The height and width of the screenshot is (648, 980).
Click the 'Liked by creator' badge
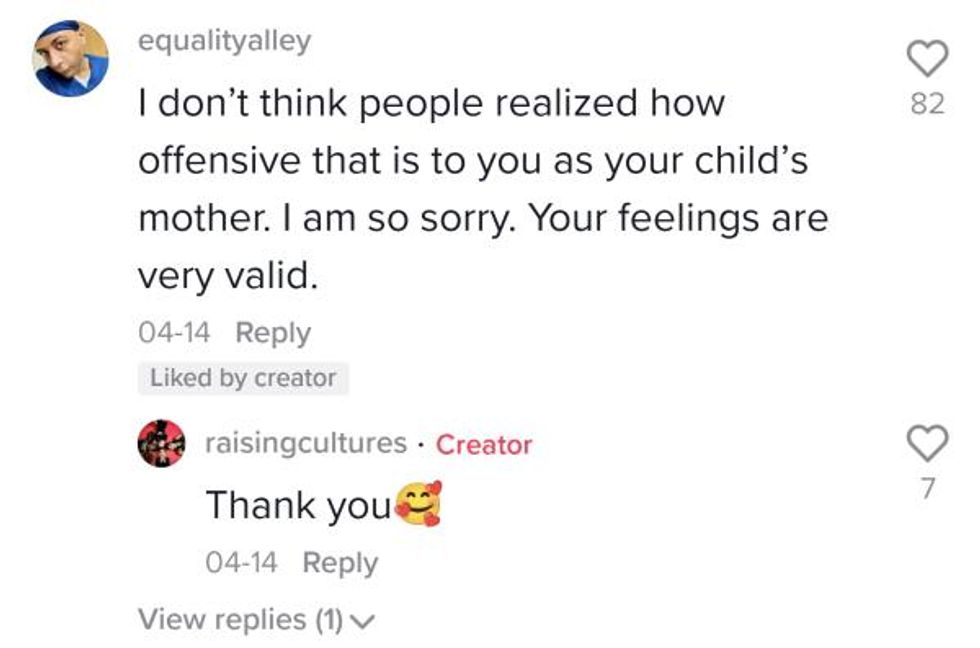tap(242, 378)
